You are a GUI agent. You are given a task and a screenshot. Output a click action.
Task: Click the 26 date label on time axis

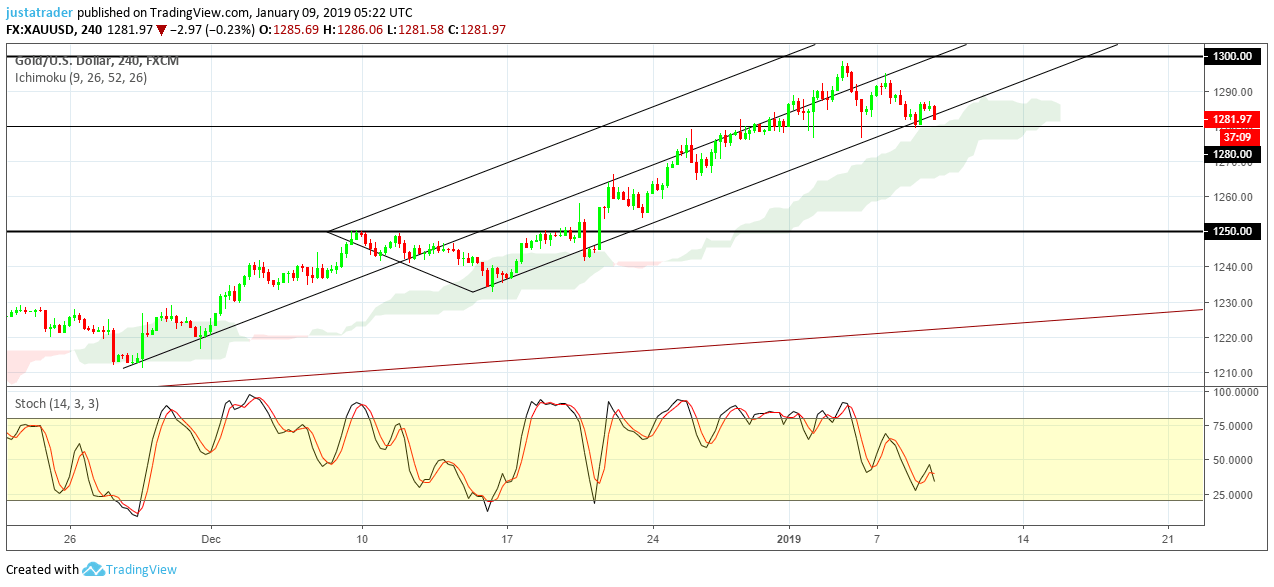pos(70,537)
